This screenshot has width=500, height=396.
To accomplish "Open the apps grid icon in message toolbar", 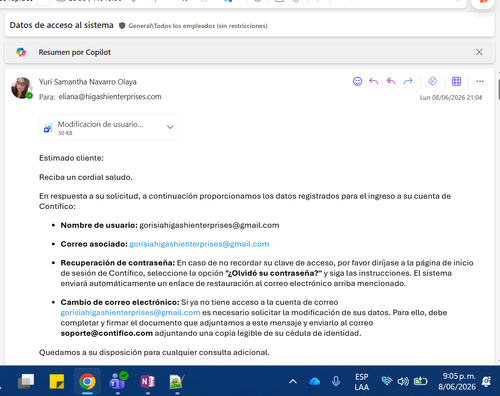I will (x=456, y=81).
